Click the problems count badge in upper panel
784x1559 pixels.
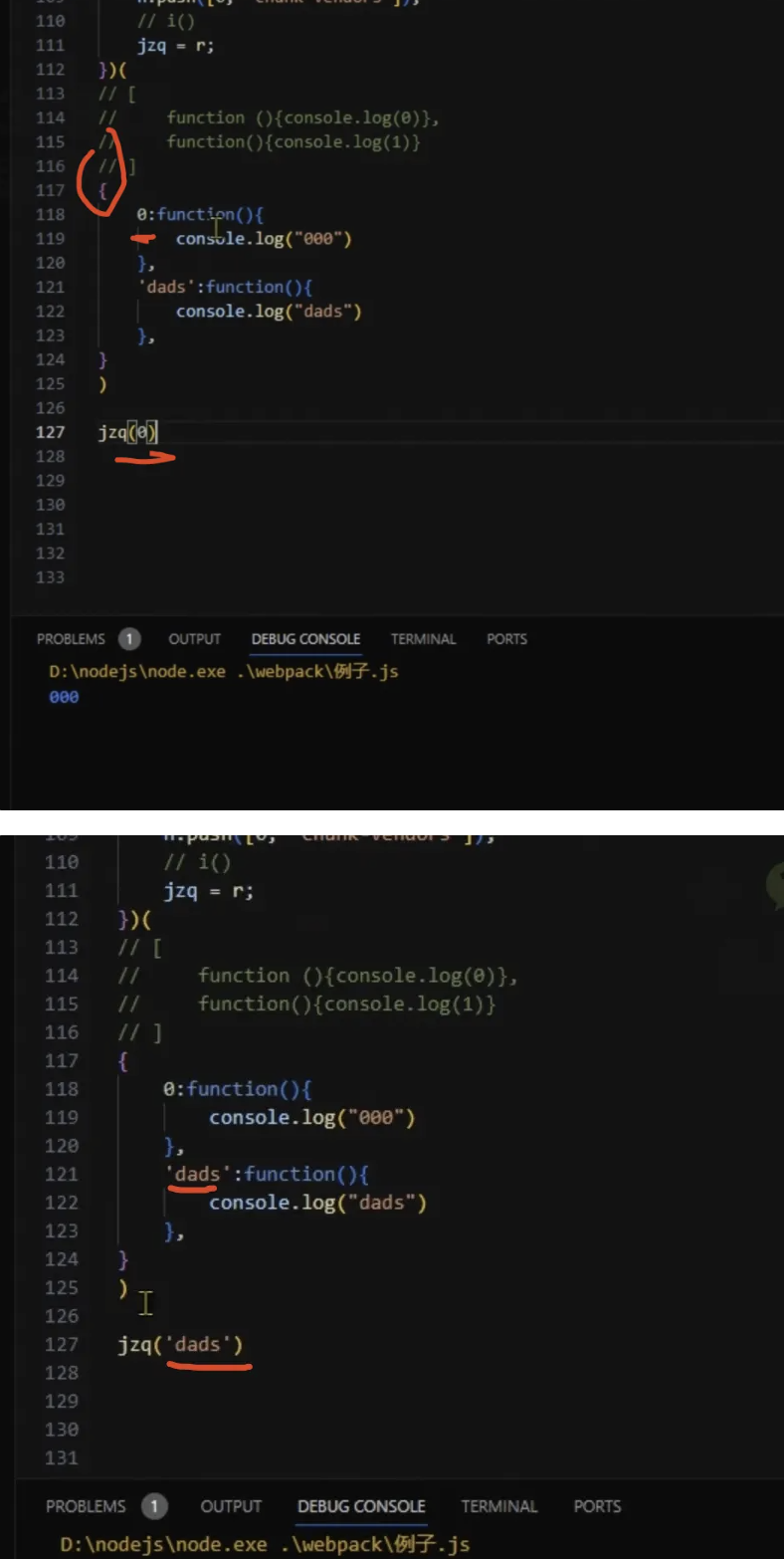[x=128, y=639]
